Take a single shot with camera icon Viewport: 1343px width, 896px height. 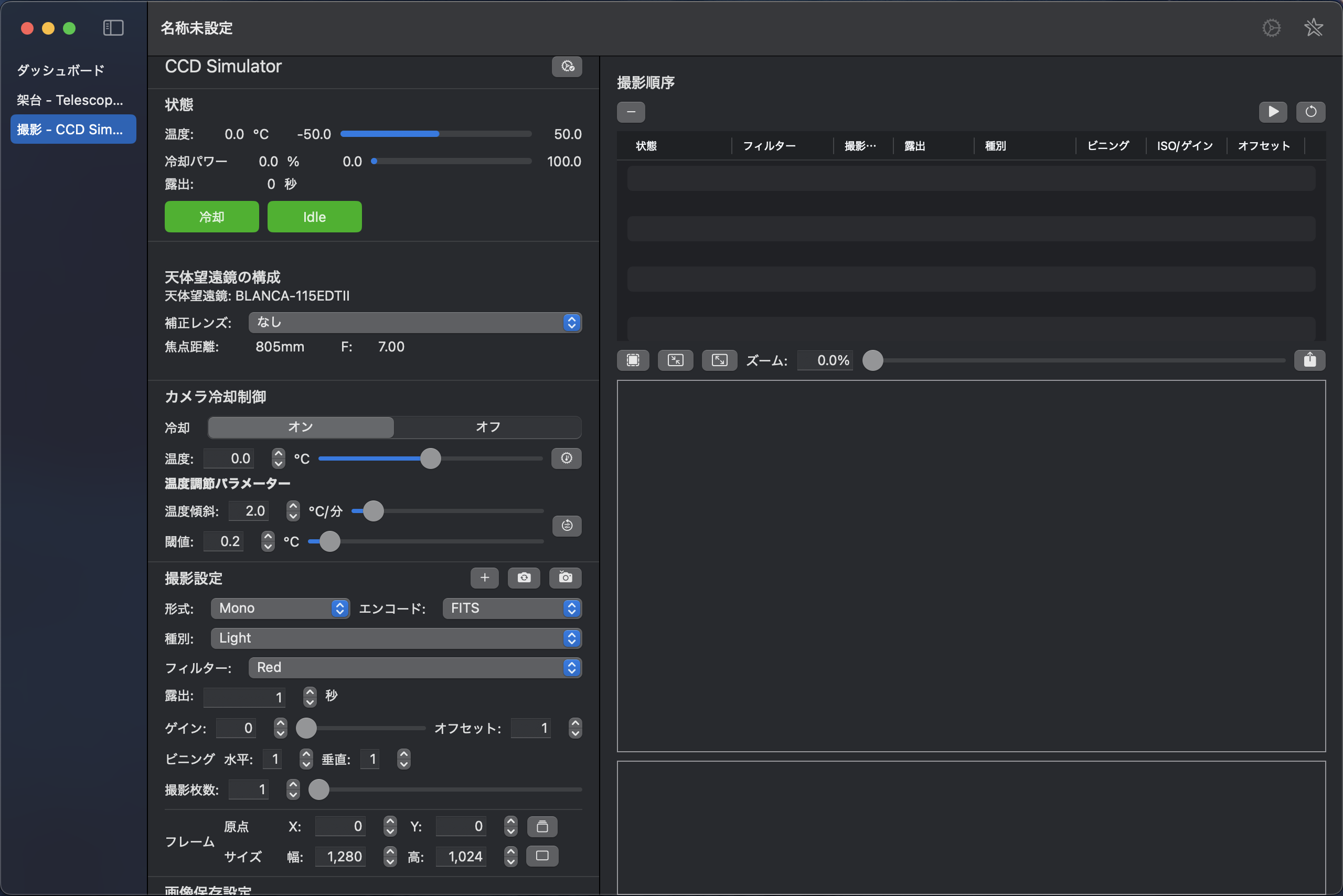coord(565,578)
